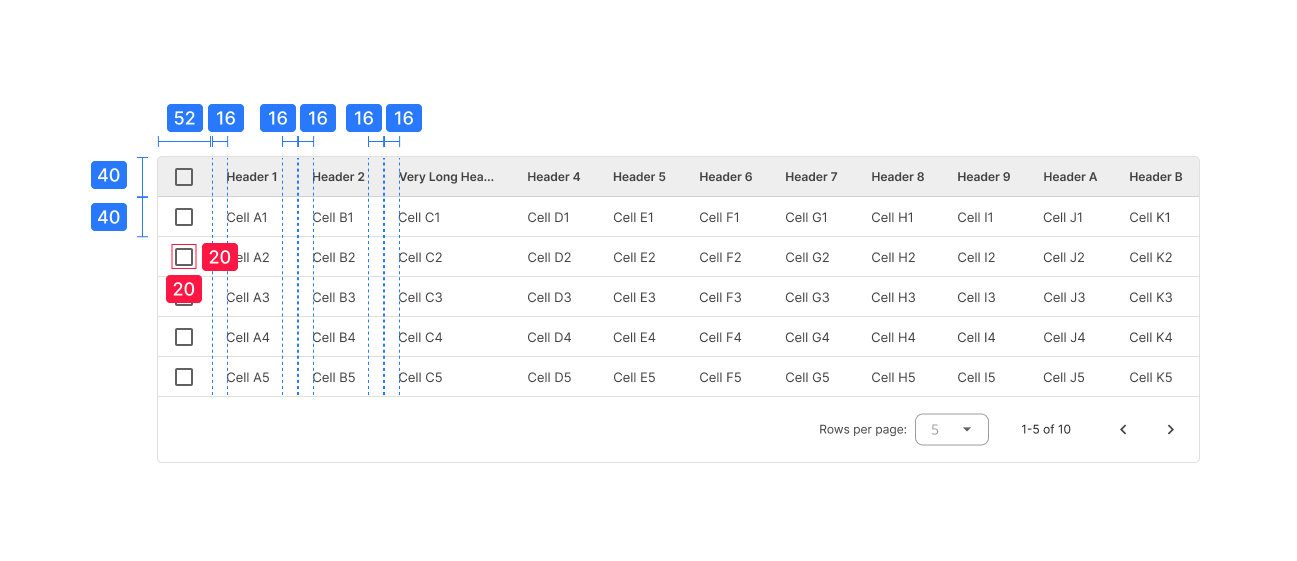Go to previous page using left chevron
This screenshot has height=561, width=1297.
(1123, 430)
